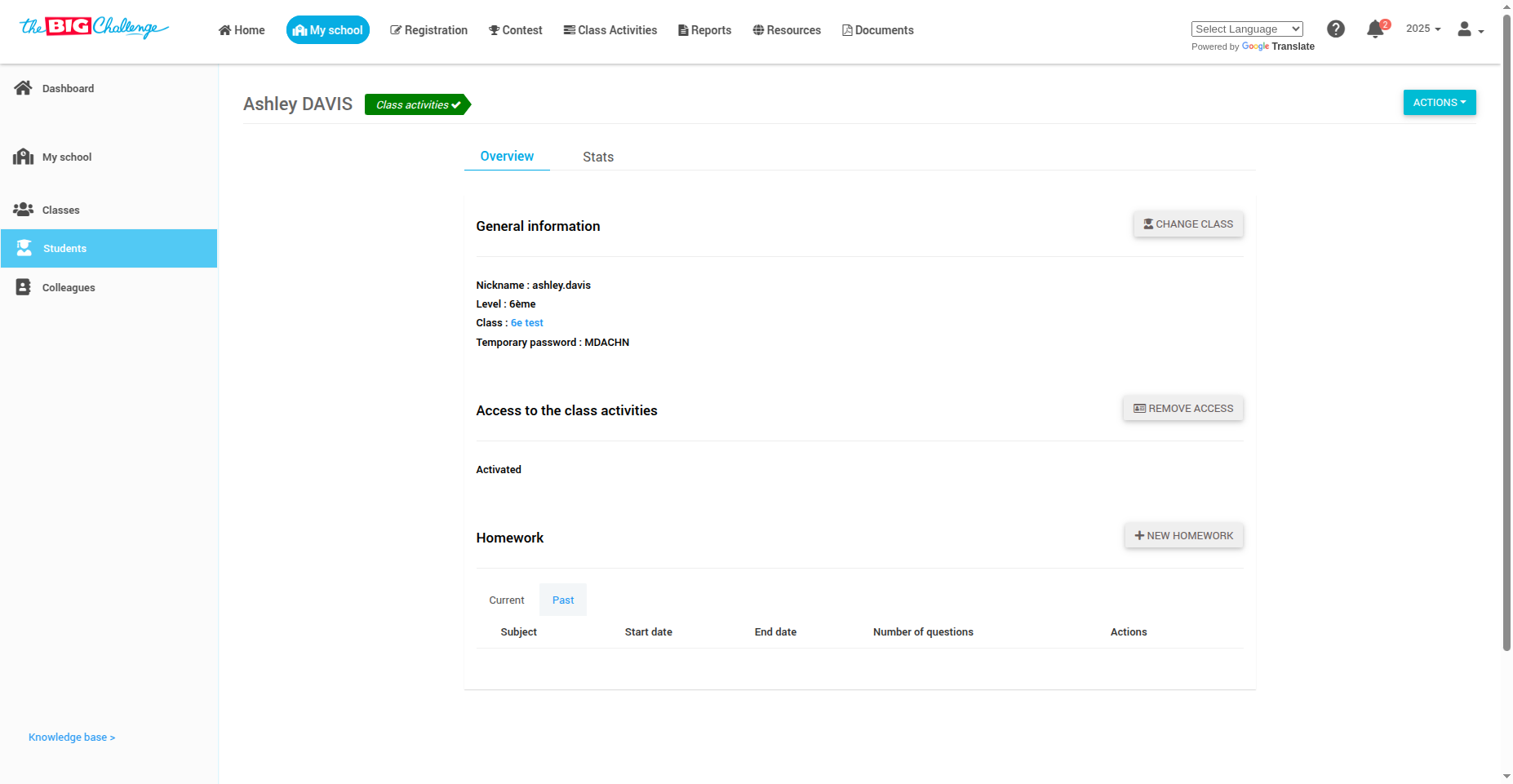The image size is (1513, 784).
Task: Click the Subject column header
Action: click(519, 632)
